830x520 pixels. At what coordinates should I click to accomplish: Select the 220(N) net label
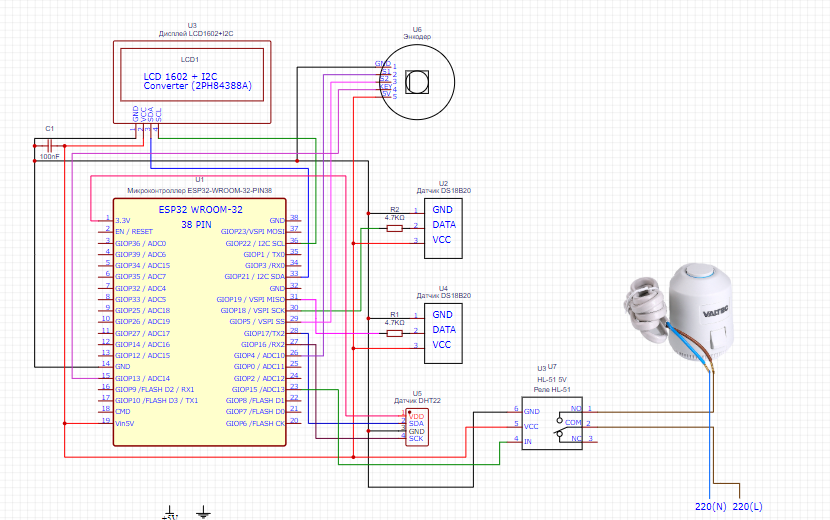[710, 507]
